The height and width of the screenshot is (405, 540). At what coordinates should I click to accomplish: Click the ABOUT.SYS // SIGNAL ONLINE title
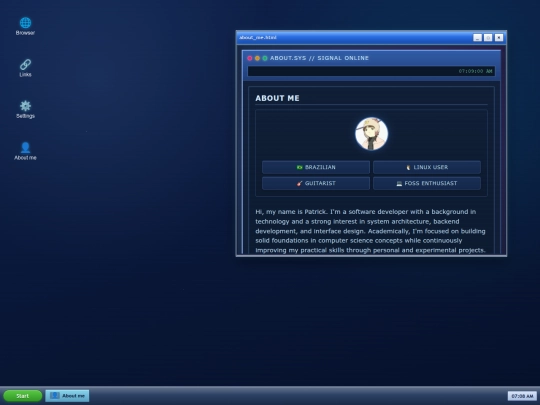(319, 58)
